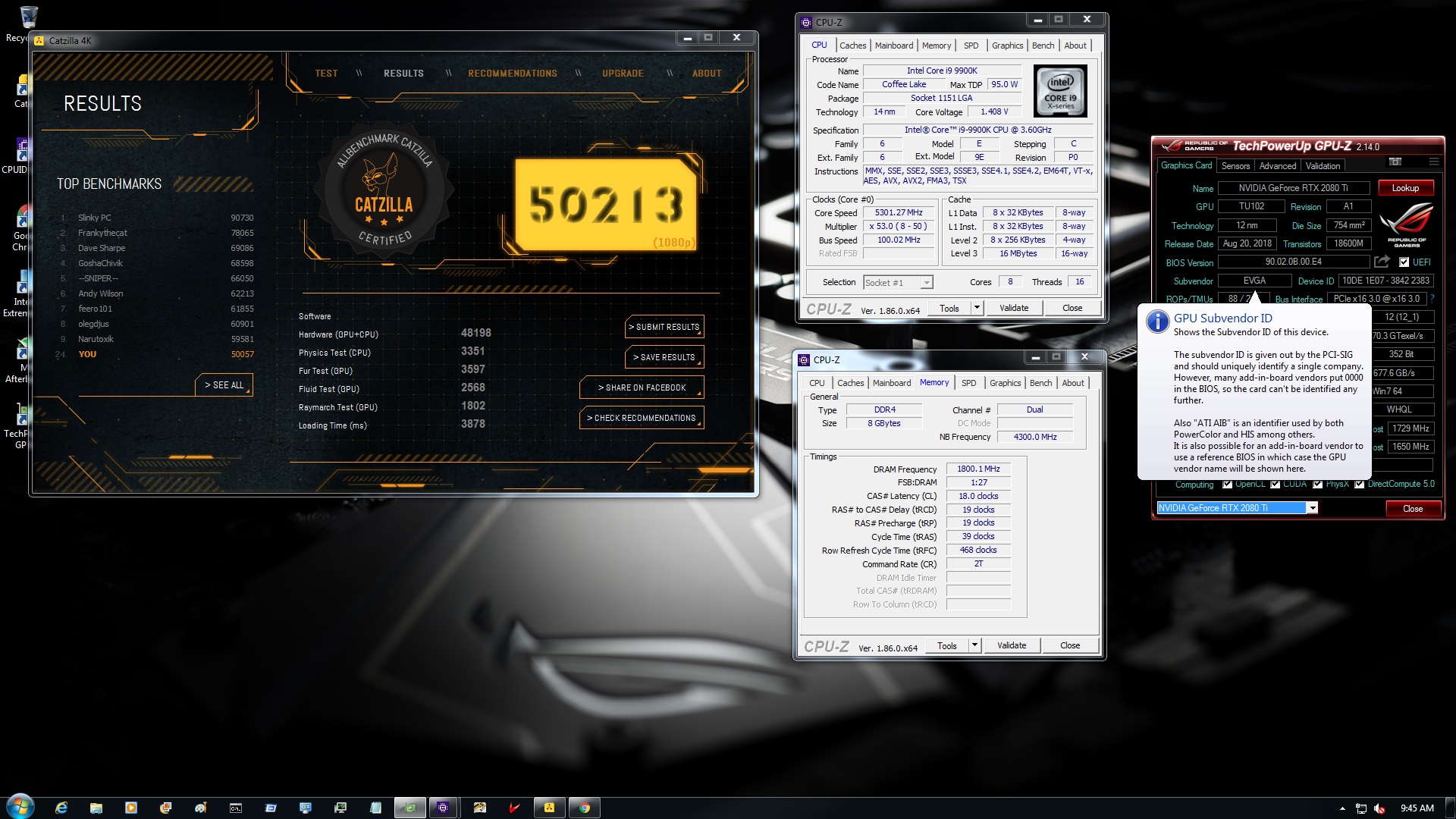1456x819 pixels.
Task: Click Close button in GPU-Z
Action: click(x=1413, y=509)
